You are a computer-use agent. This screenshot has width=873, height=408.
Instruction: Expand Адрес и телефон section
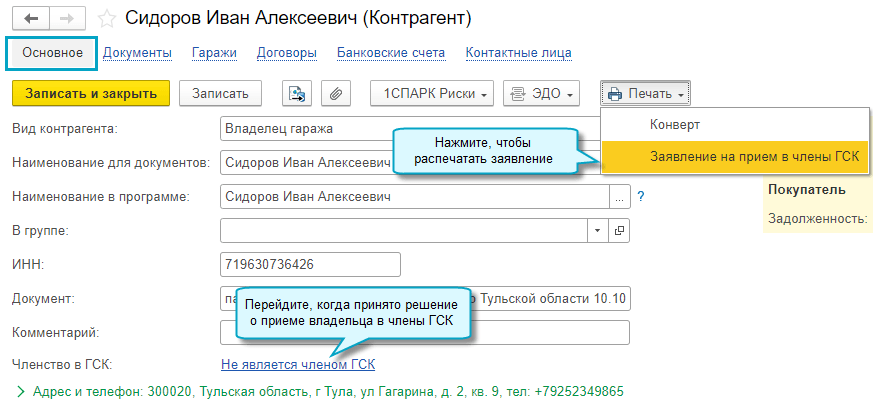[x=21, y=391]
